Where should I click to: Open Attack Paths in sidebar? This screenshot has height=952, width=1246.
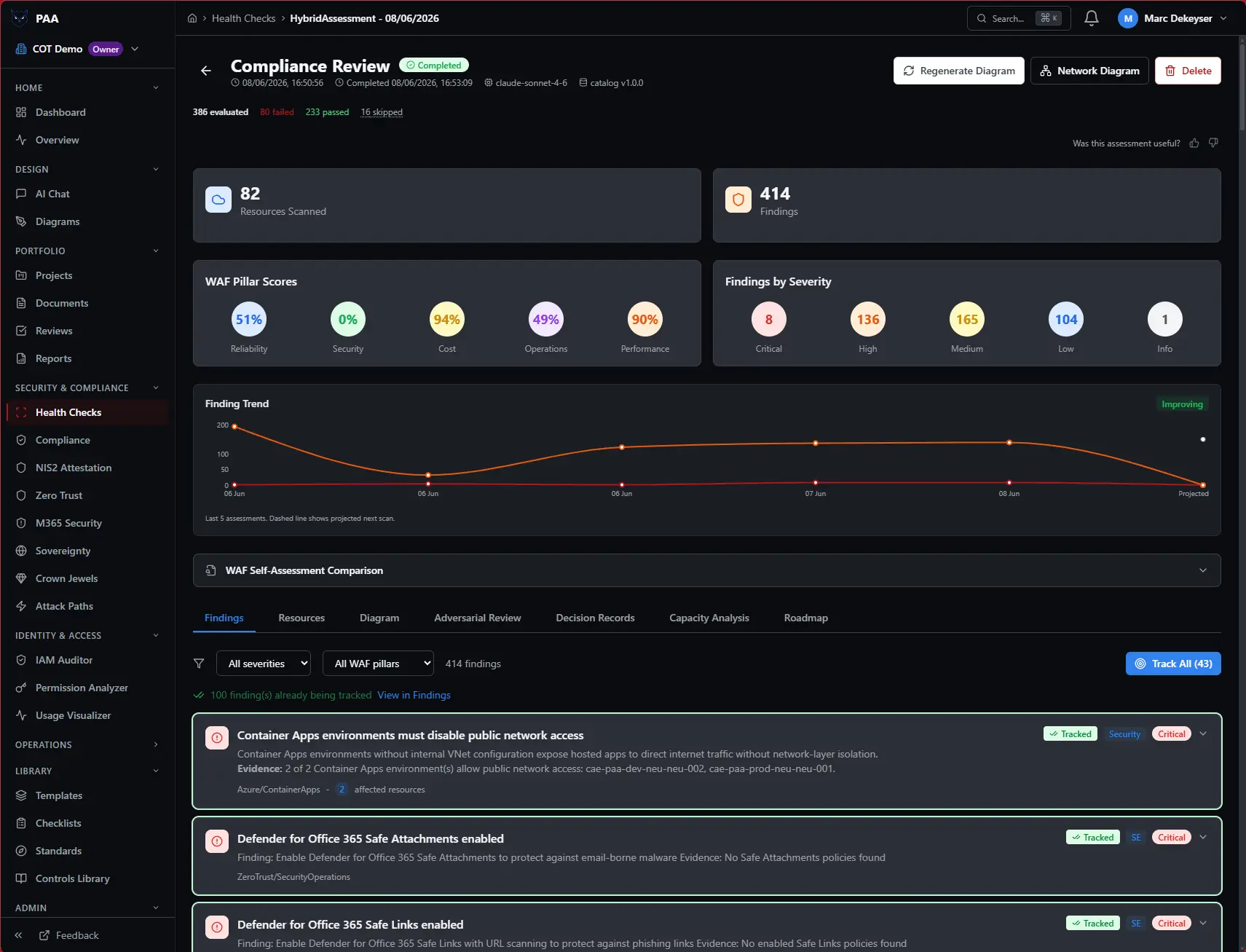point(87,606)
